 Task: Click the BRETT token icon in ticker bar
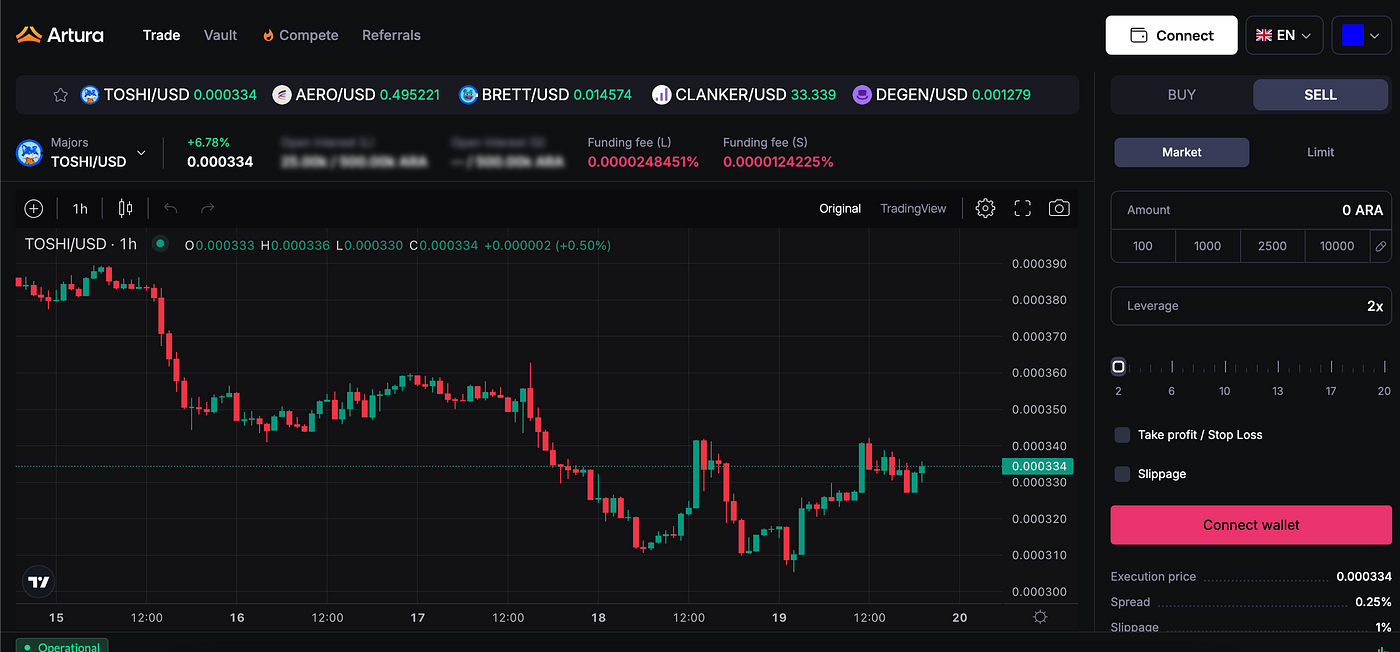point(468,95)
